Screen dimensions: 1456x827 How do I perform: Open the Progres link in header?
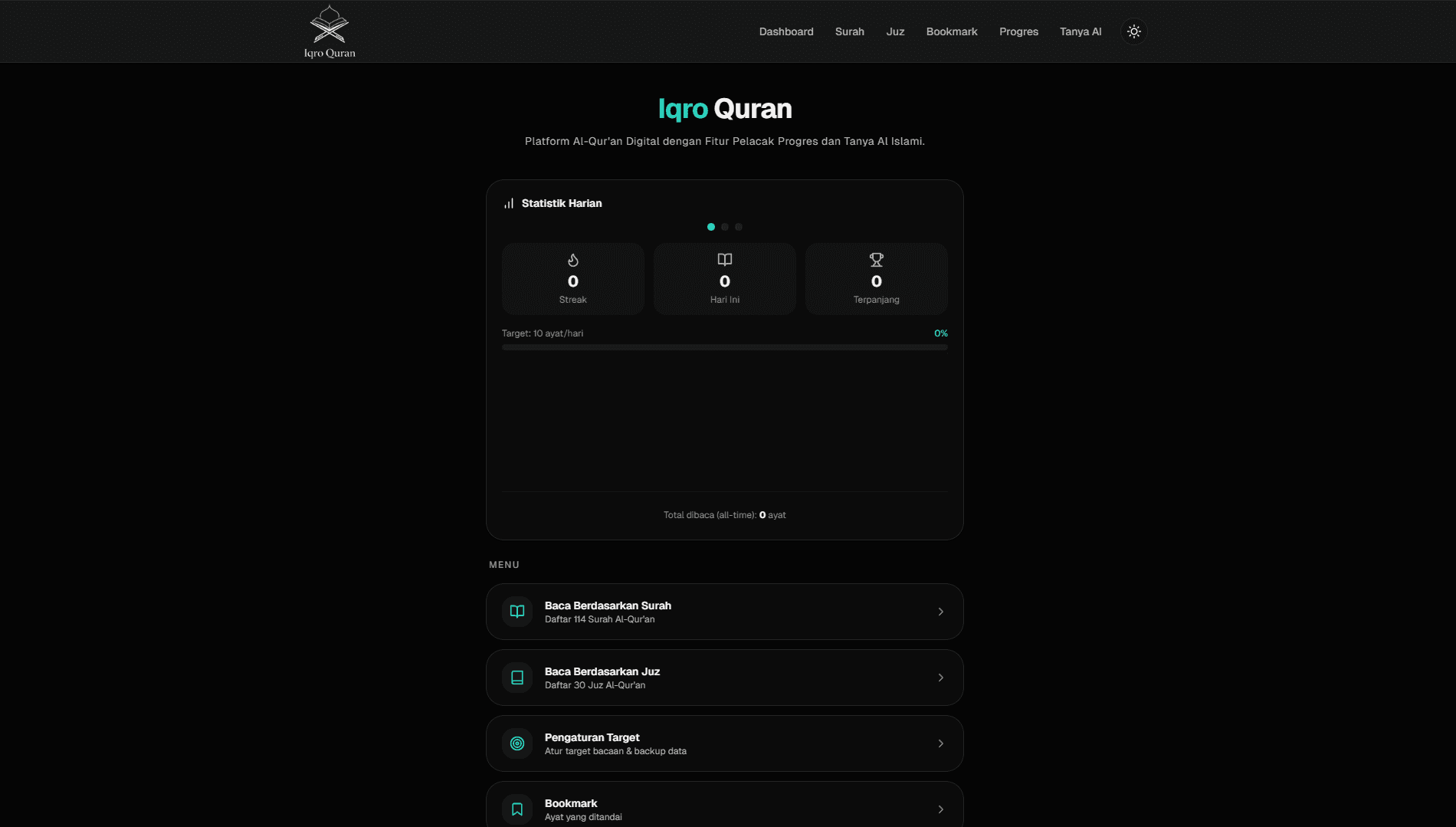tap(1018, 31)
